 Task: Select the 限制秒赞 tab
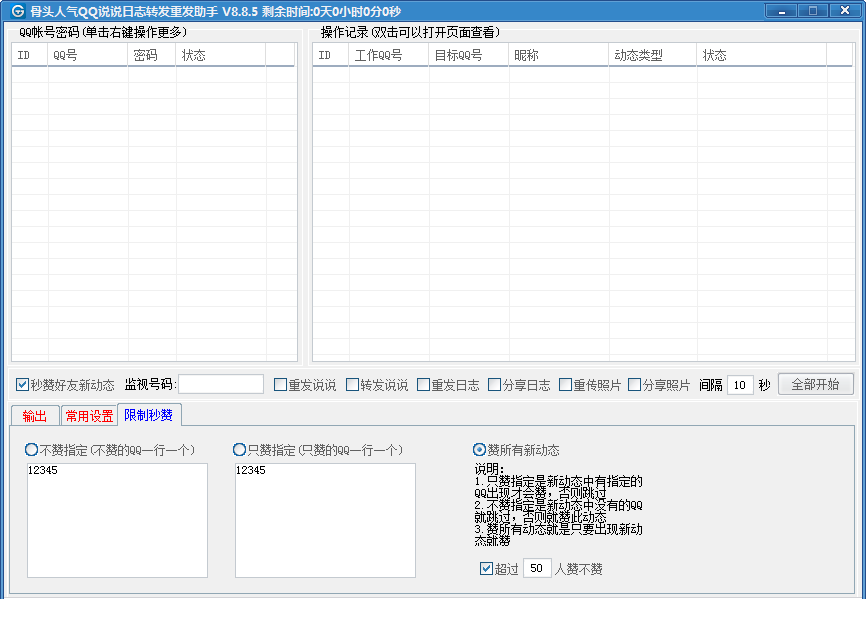tap(149, 415)
